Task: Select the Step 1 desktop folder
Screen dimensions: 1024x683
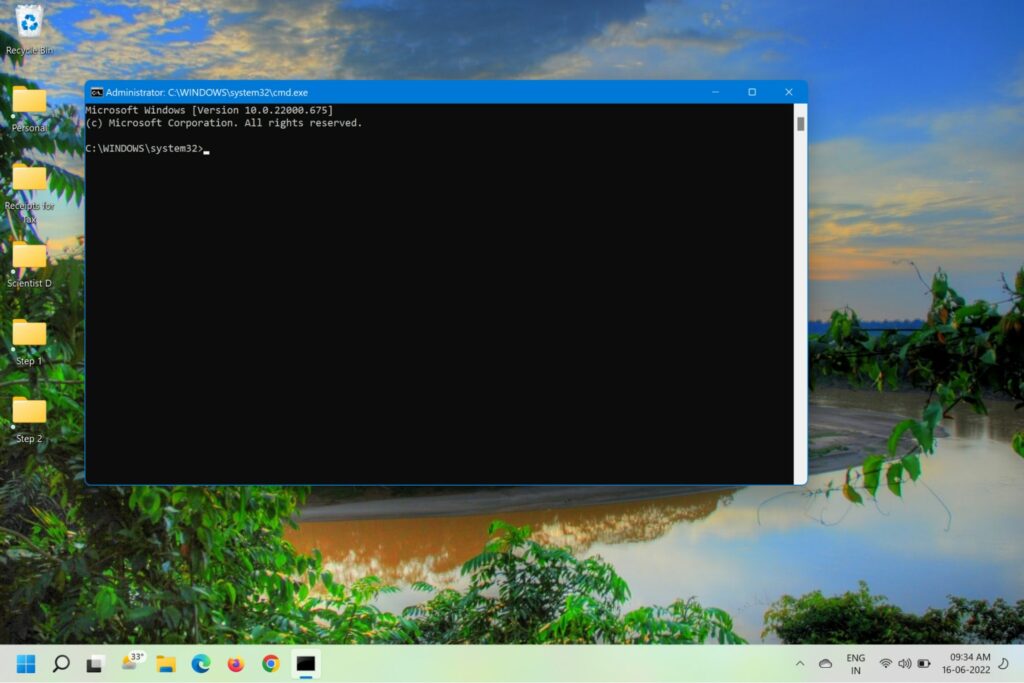Action: tap(29, 334)
